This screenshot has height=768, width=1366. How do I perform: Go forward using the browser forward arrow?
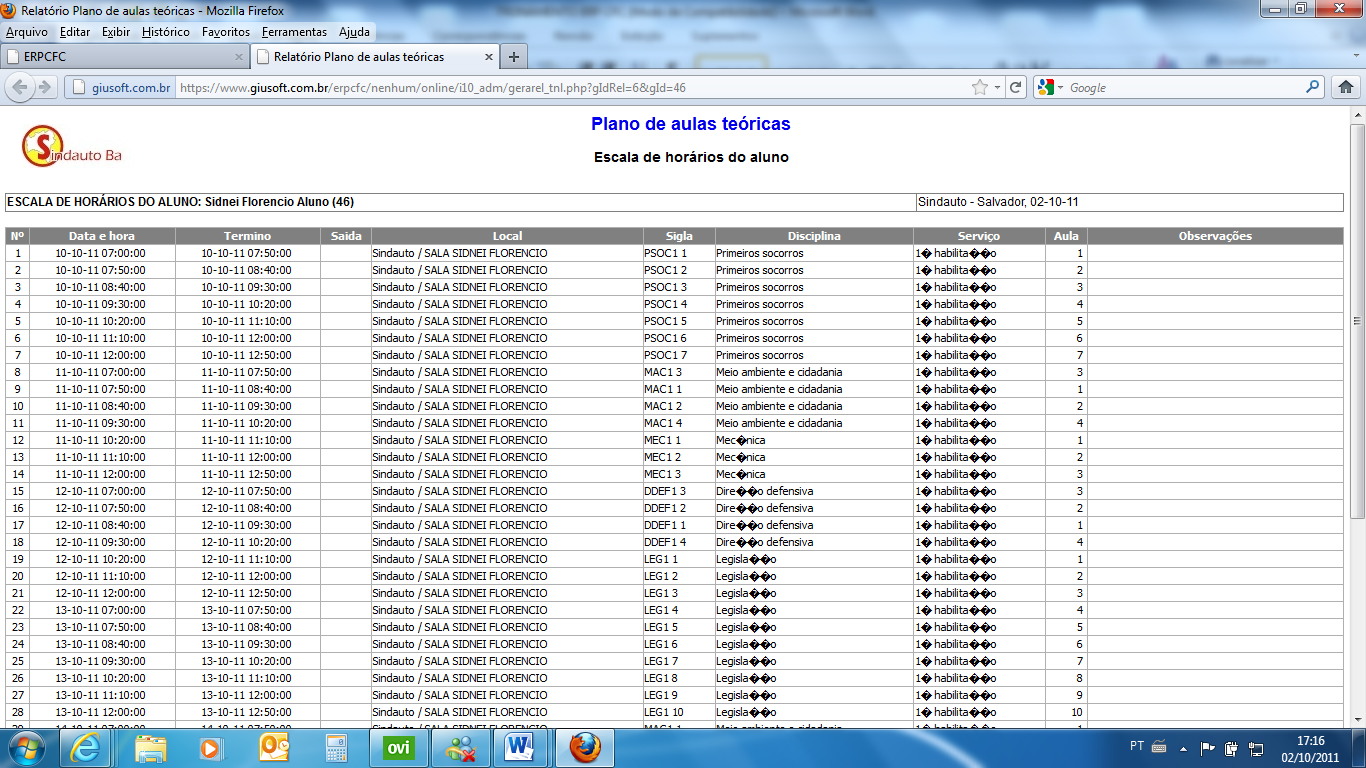click(x=44, y=87)
